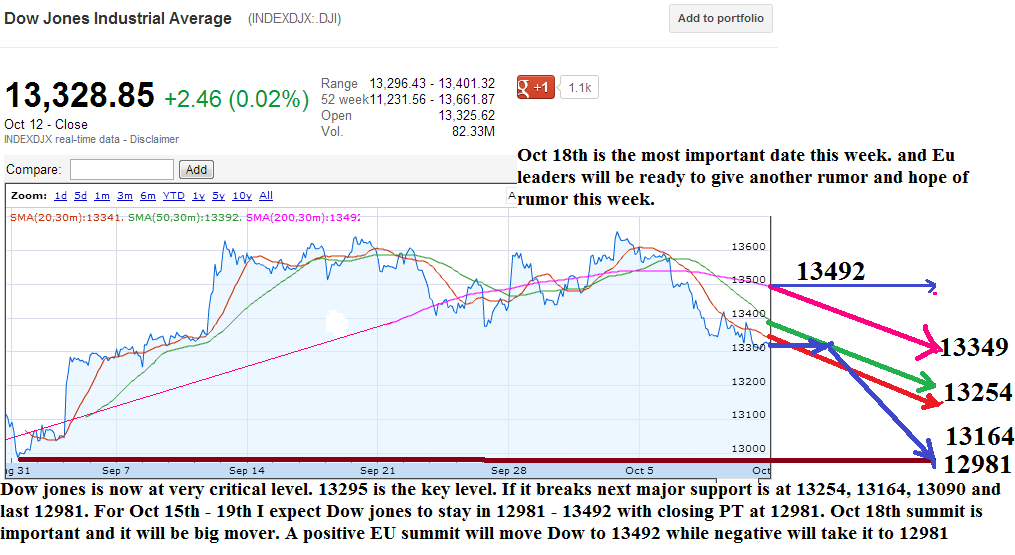1015x555 pixels.
Task: Open the 1.1k share count bubble
Action: point(579,87)
